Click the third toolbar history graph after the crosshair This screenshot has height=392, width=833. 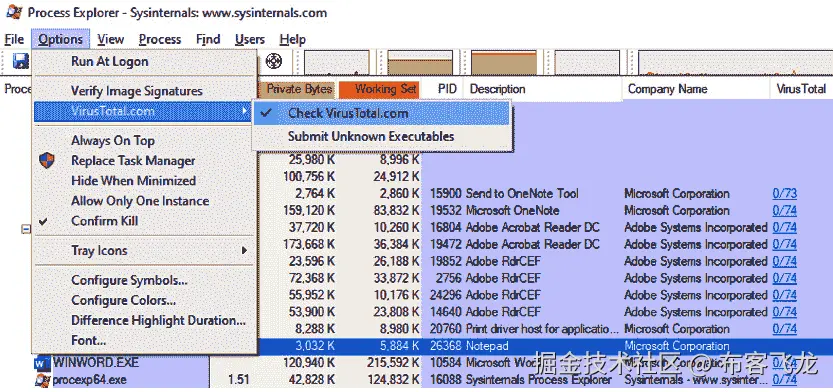tap(504, 63)
